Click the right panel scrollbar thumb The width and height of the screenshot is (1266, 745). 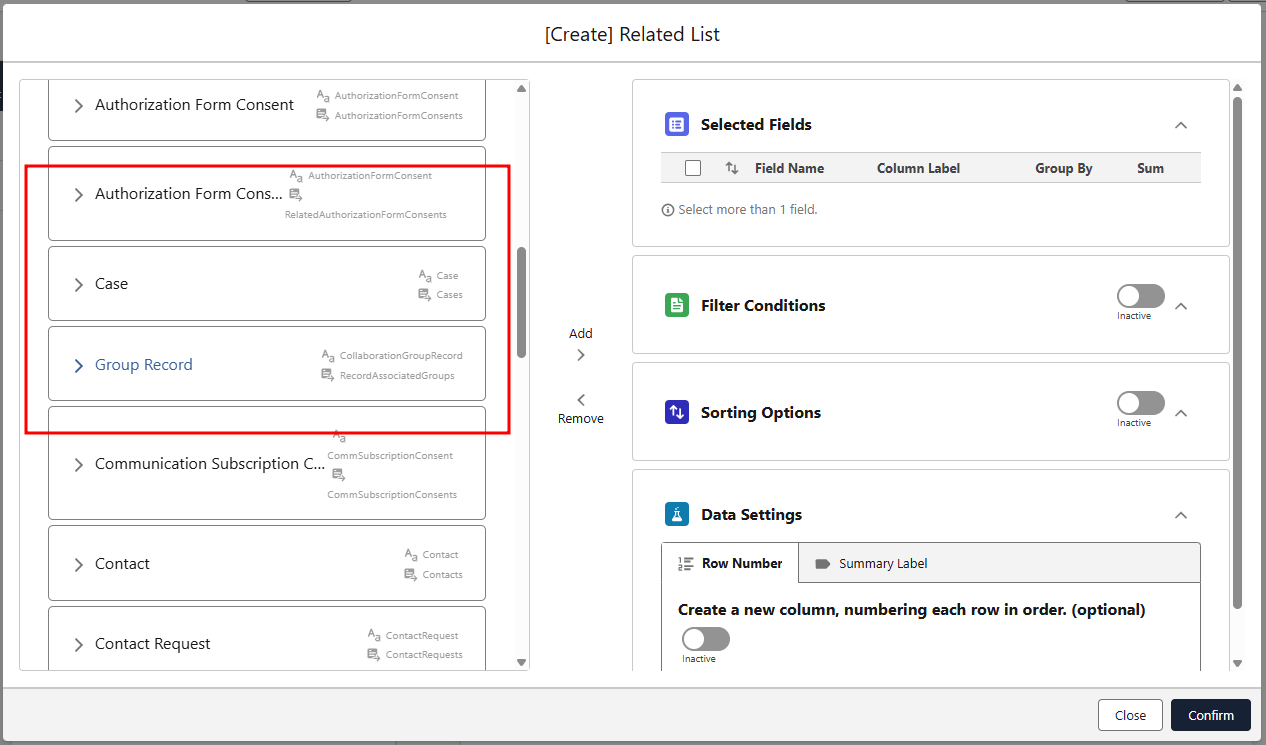point(1237,353)
